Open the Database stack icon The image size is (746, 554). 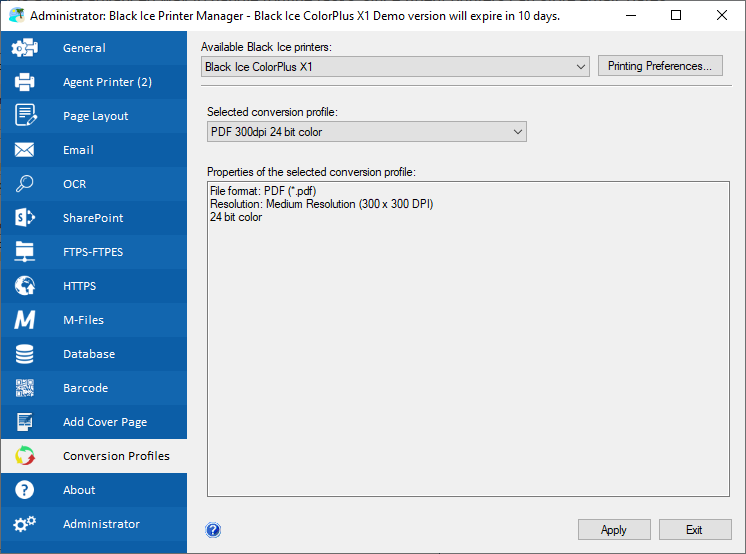tap(25, 354)
